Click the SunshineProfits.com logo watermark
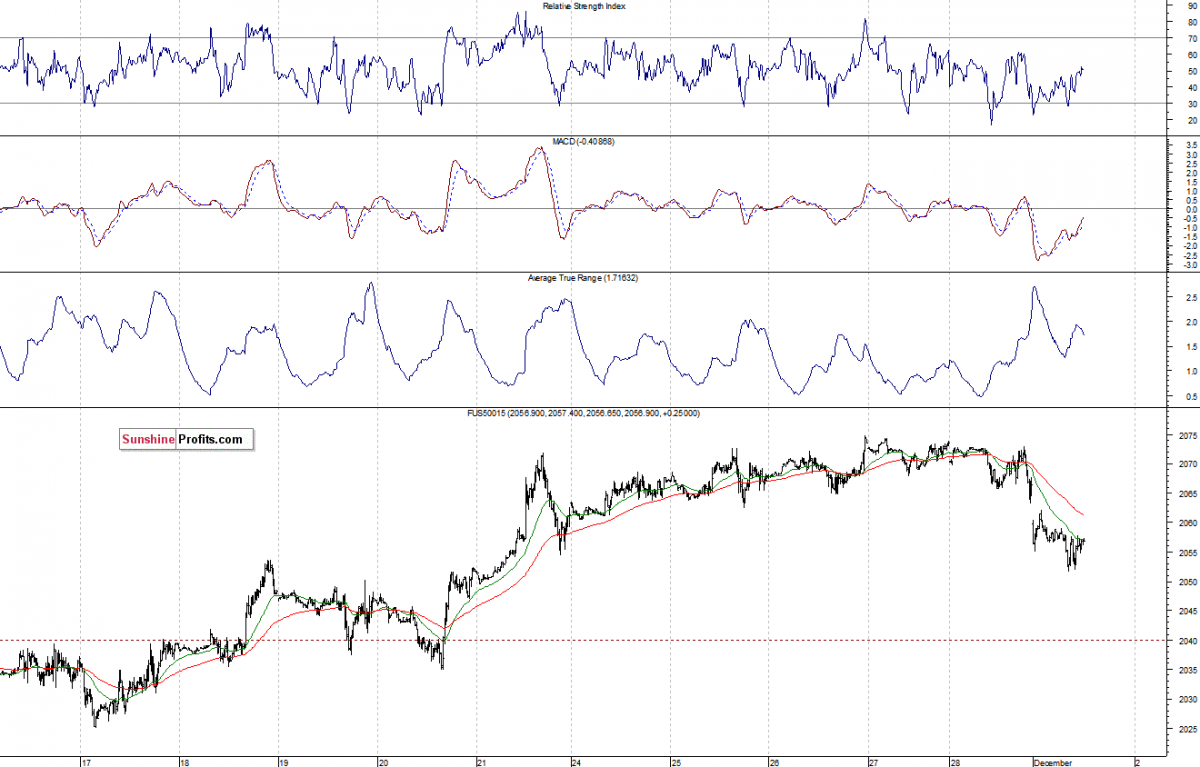This screenshot has height=767, width=1200. (186, 439)
